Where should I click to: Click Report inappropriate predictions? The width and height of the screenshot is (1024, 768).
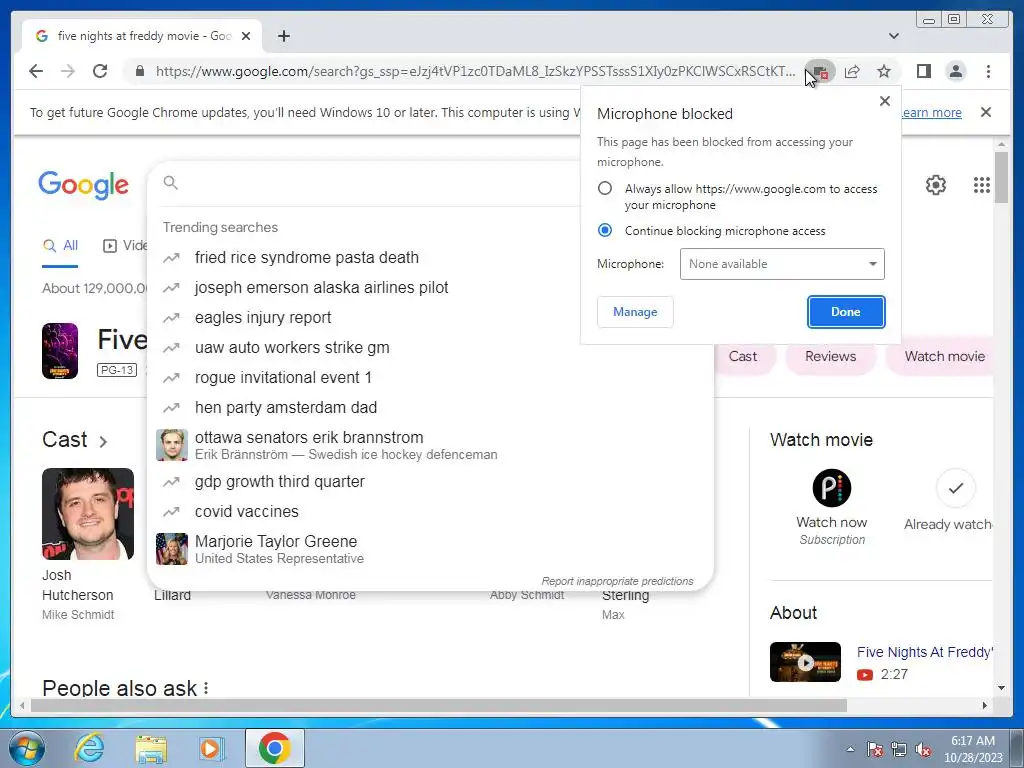[x=617, y=581]
